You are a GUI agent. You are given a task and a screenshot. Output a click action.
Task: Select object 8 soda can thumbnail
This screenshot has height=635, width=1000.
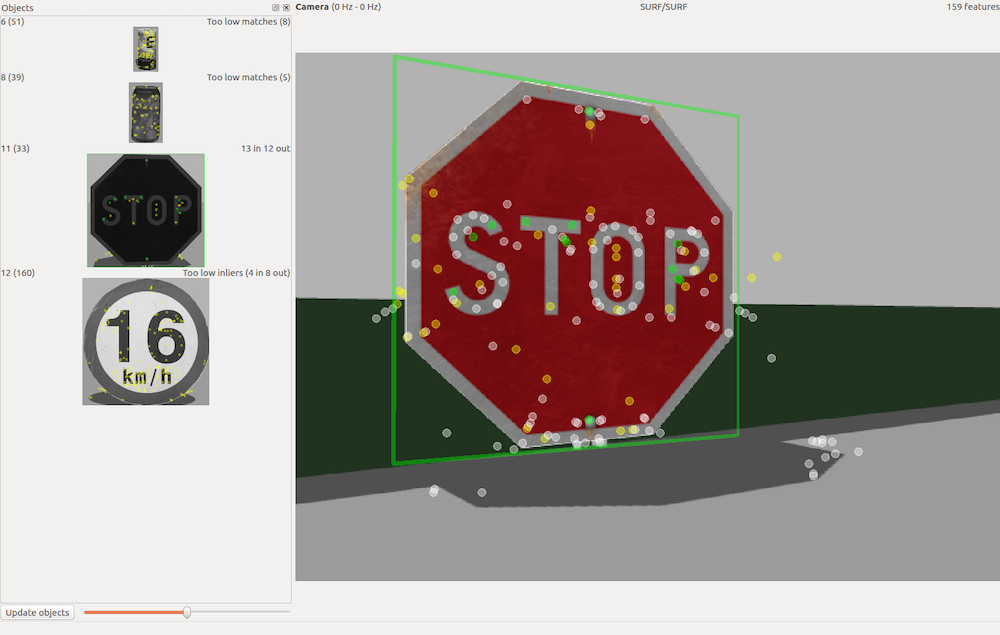point(146,112)
